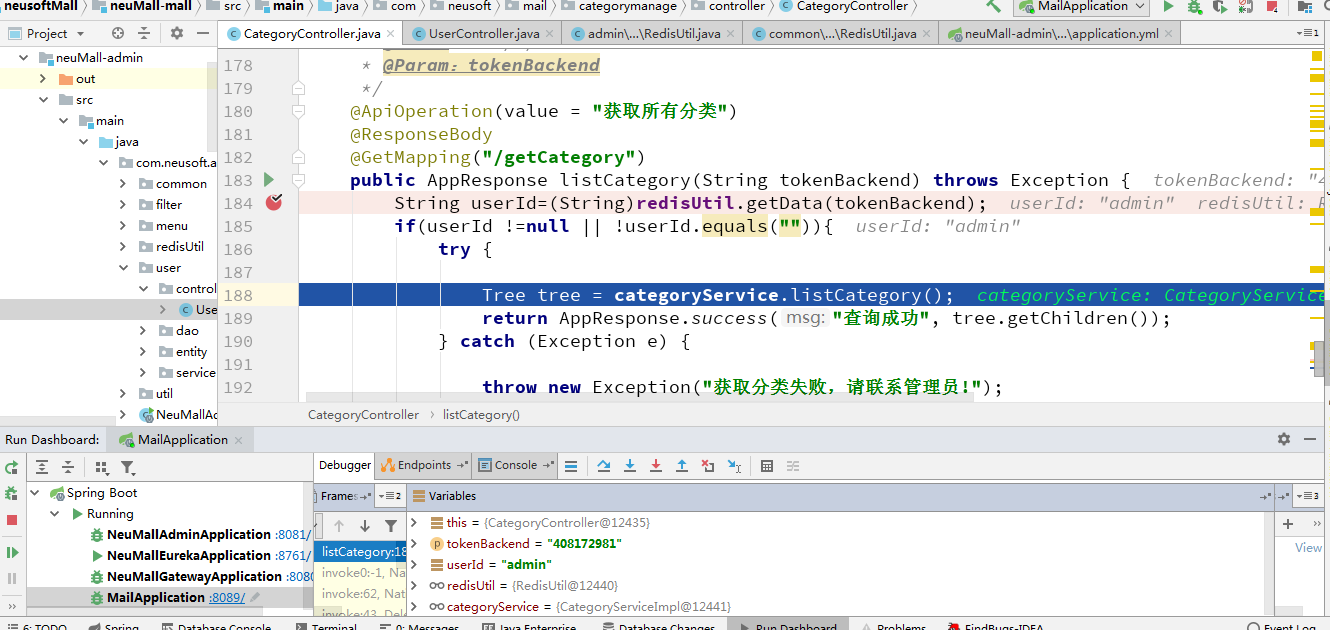Click the Build project hammer icon
The height and width of the screenshot is (630, 1330).
(993, 6)
